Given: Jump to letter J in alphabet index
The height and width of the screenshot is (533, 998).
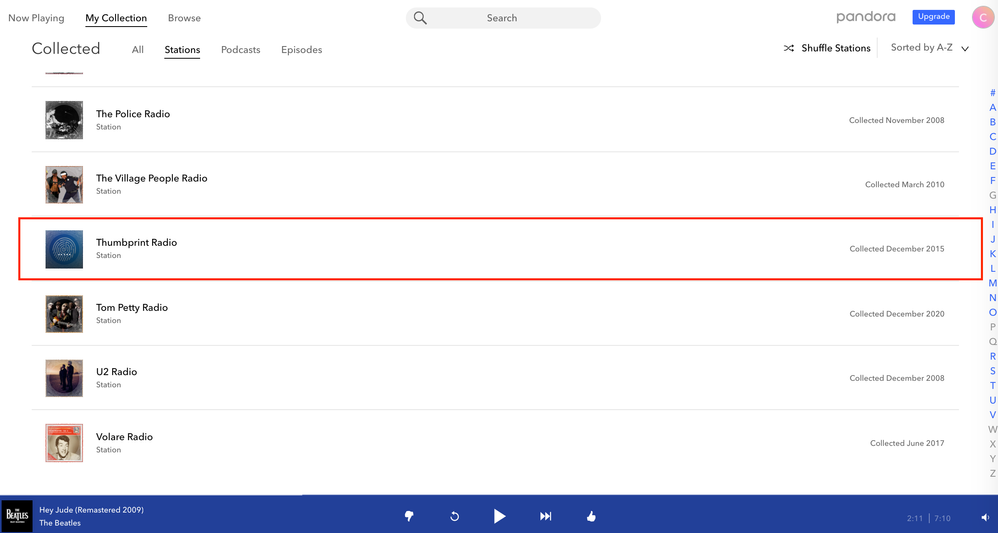Looking at the screenshot, I should point(992,239).
